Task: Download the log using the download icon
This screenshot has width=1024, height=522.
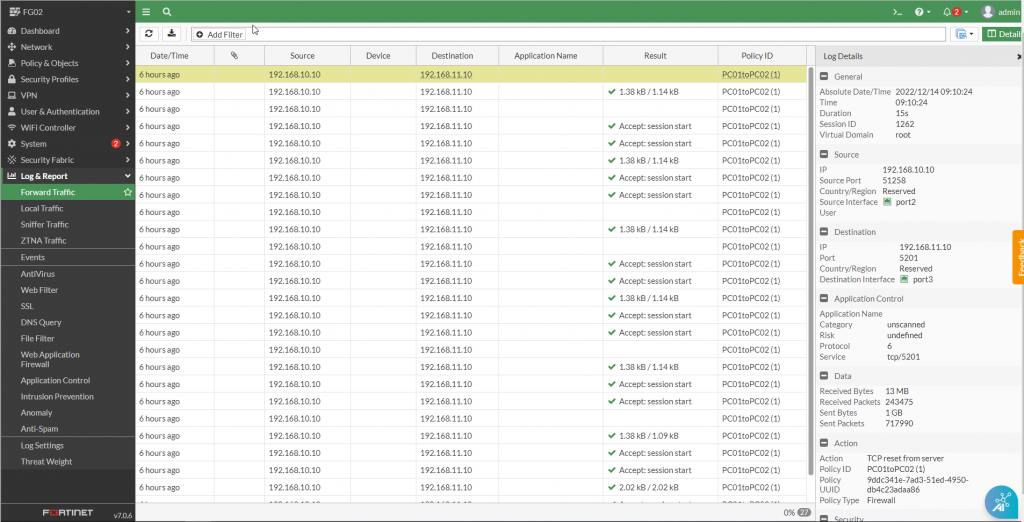Action: (171, 34)
